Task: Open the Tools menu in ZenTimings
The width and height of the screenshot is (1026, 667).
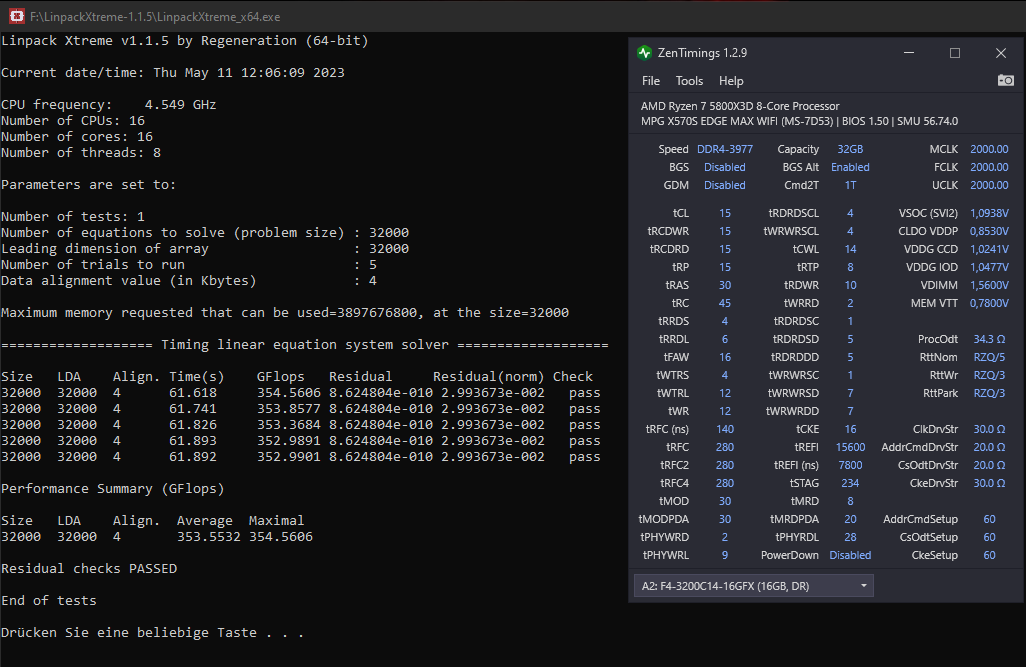Action: tap(689, 81)
